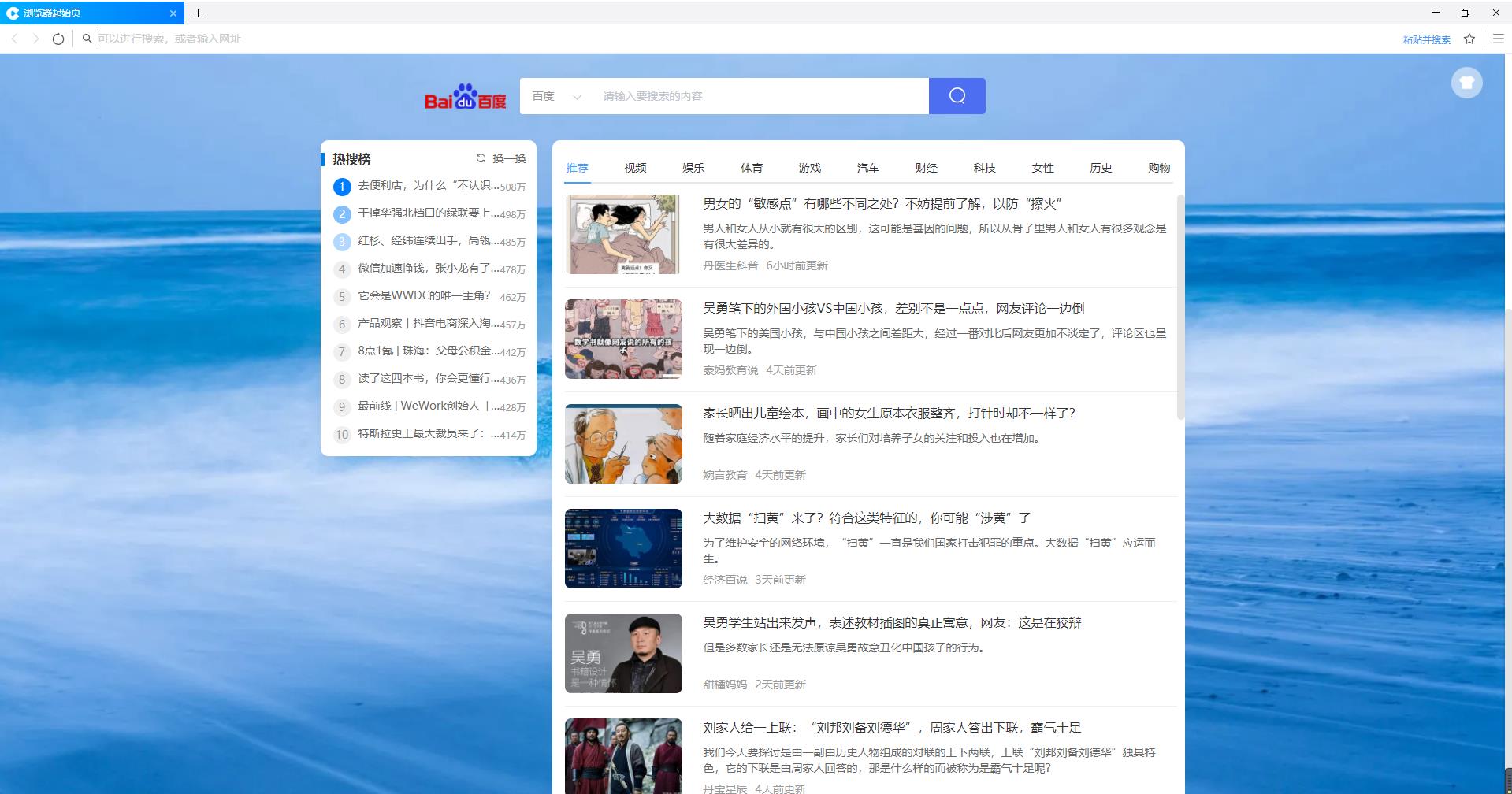Open the 吴勇学生站出来发声 article headline

(x=891, y=622)
